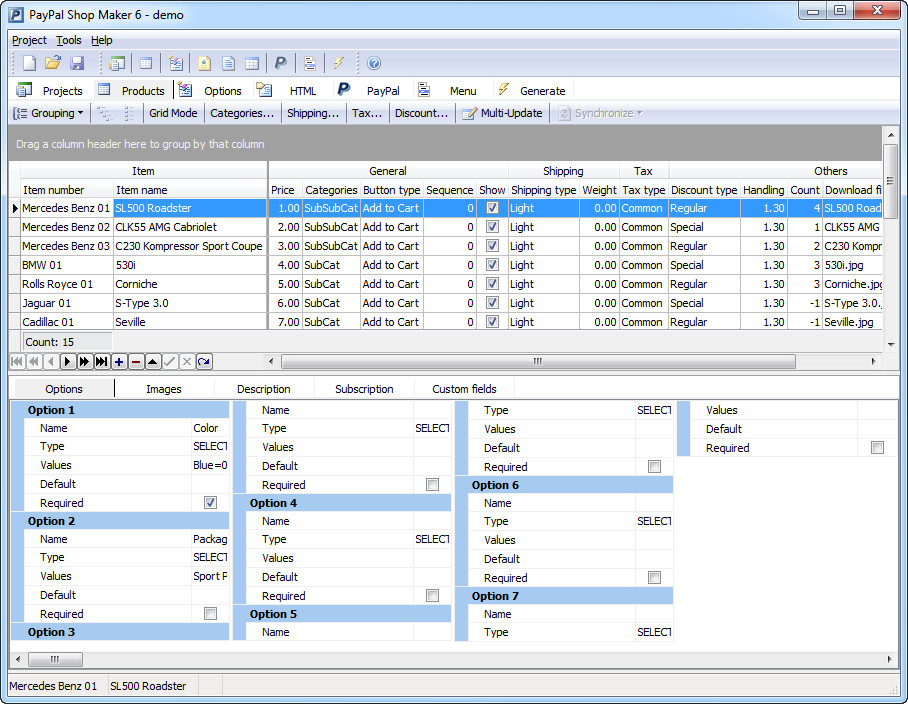Image resolution: width=908 pixels, height=704 pixels.
Task: Toggle Show checkbox for the 530i row
Action: coord(492,265)
